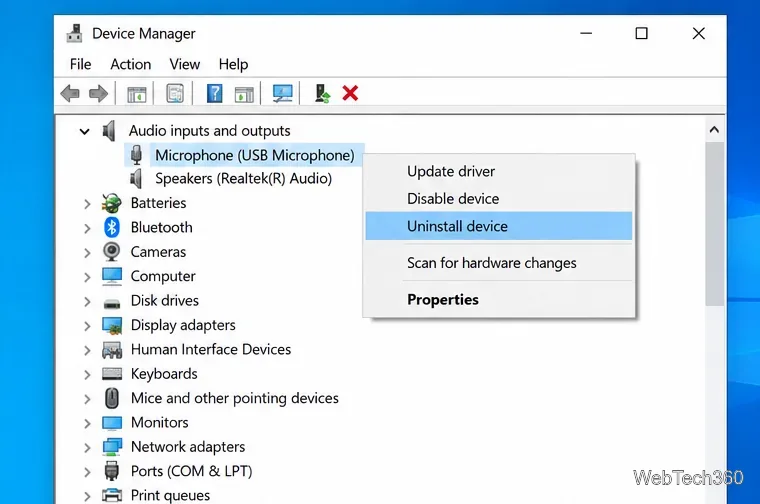760x504 pixels.
Task: Click the Batteries category icon
Action: tap(111, 203)
